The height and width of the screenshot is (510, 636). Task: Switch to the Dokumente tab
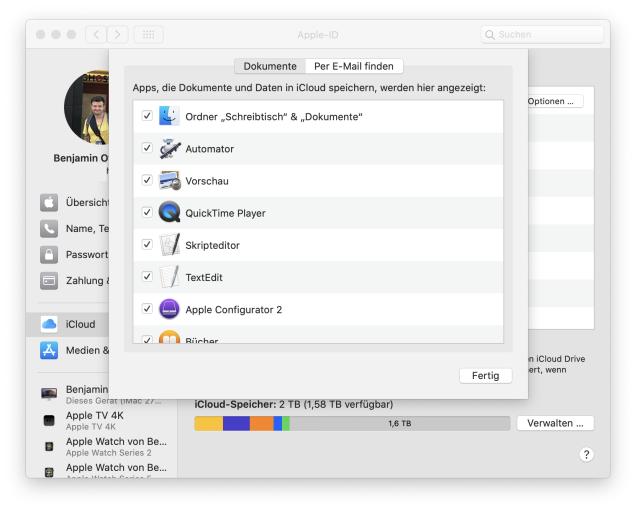(270, 66)
